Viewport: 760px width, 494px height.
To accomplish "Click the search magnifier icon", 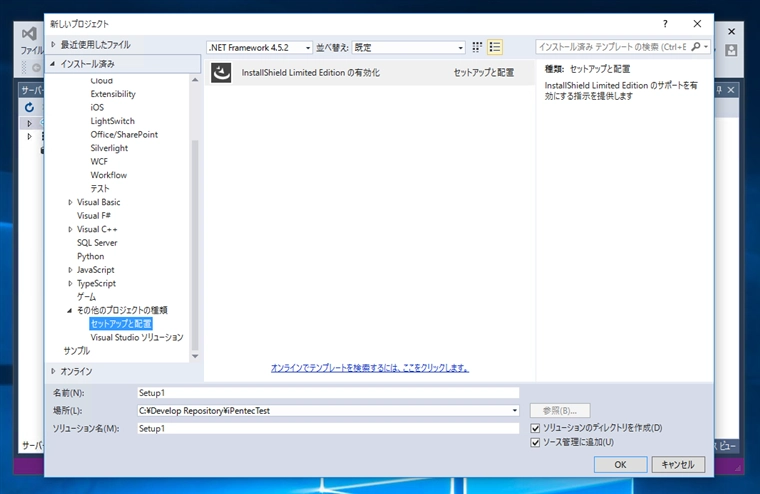I will click(x=696, y=47).
